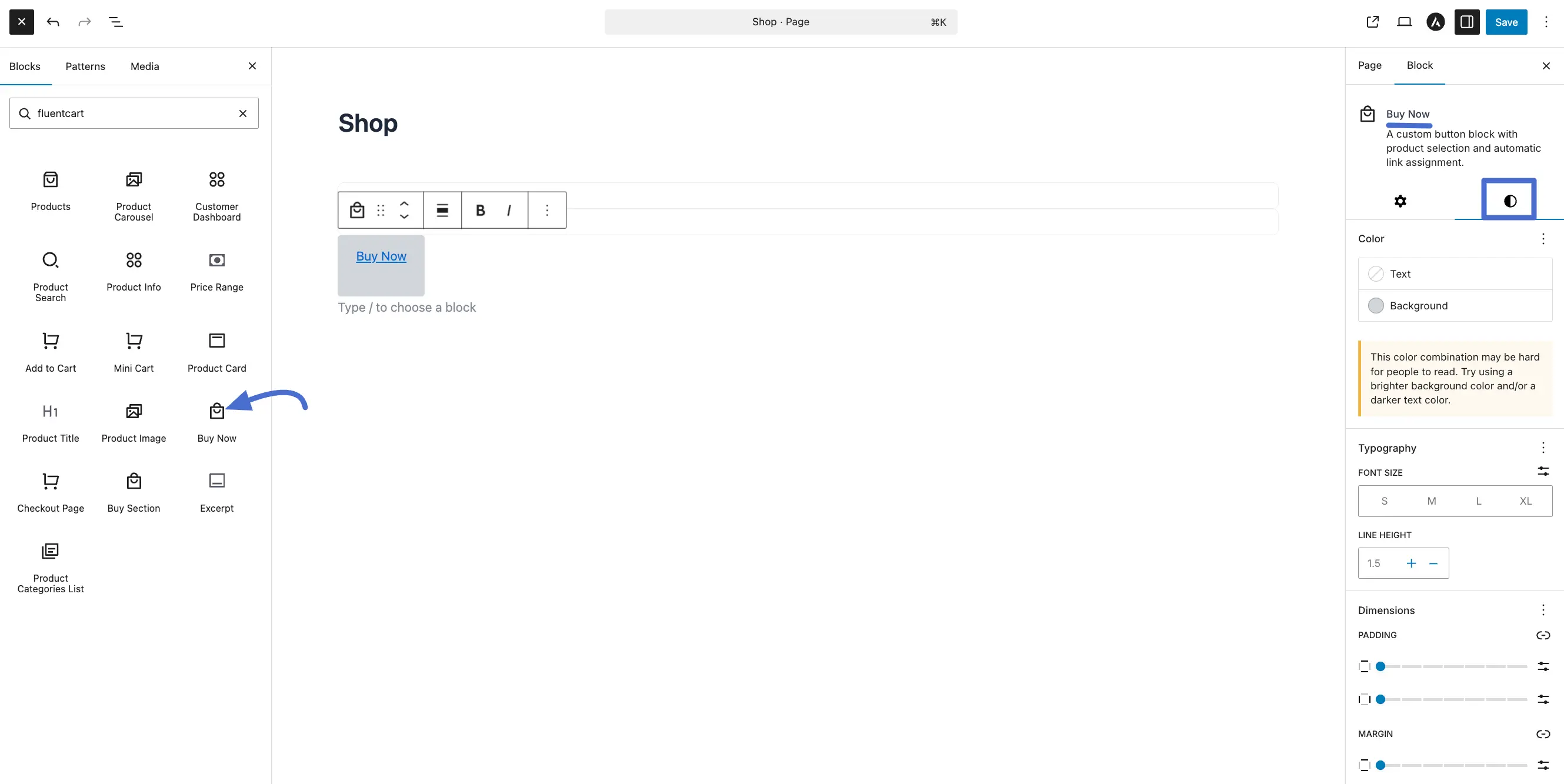This screenshot has height=784, width=1564.
Task: Open the Document Overview list view
Action: pyautogui.click(x=115, y=22)
